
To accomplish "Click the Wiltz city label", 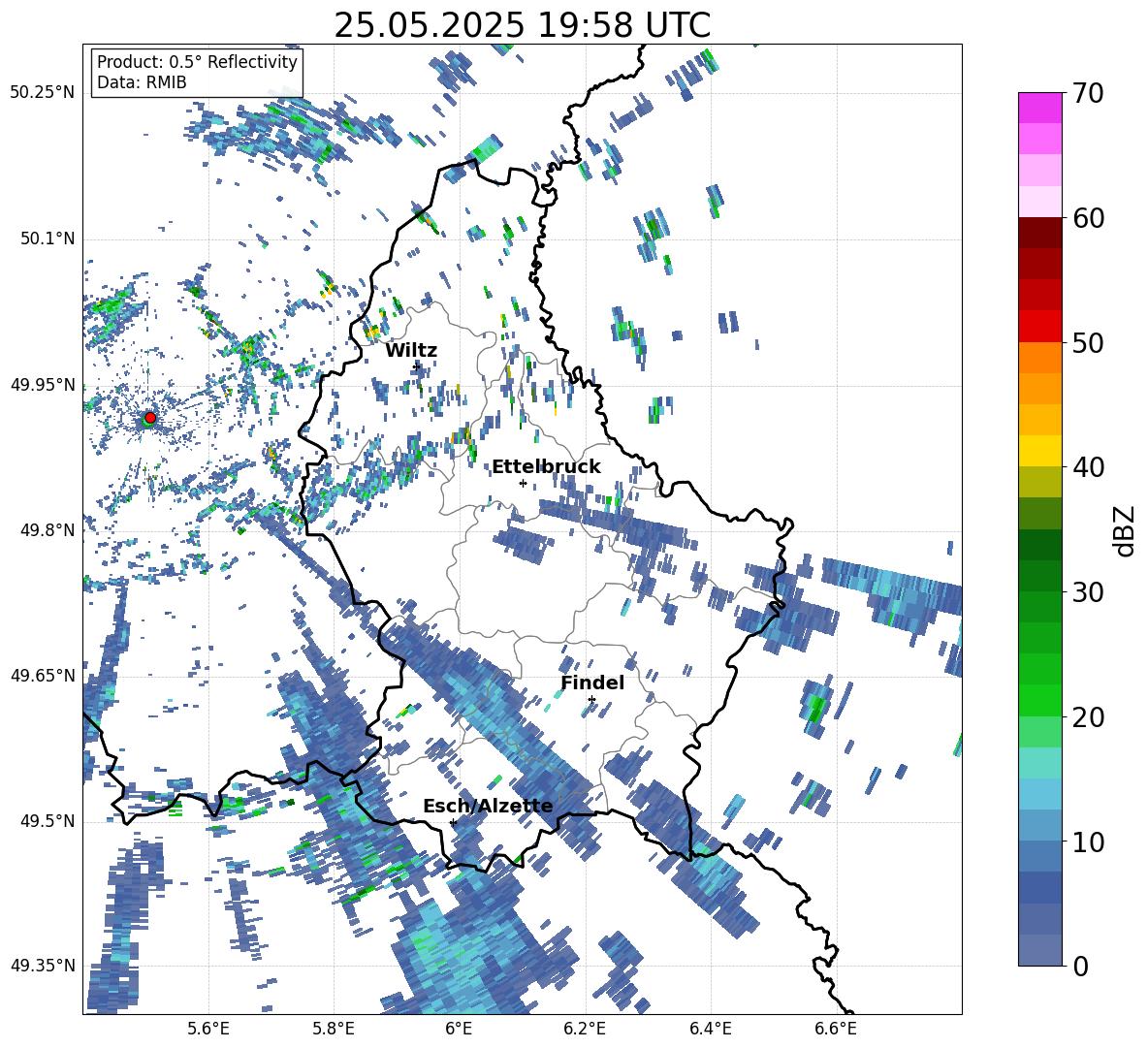I will [x=411, y=351].
